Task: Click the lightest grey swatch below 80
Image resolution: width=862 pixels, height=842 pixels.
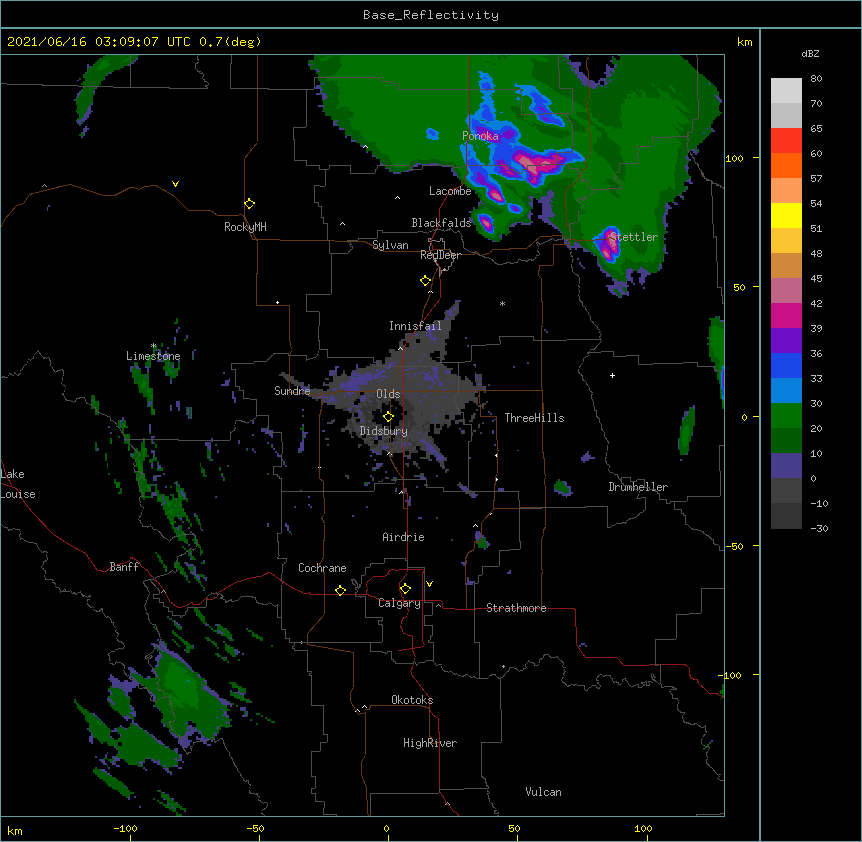Action: [x=786, y=91]
